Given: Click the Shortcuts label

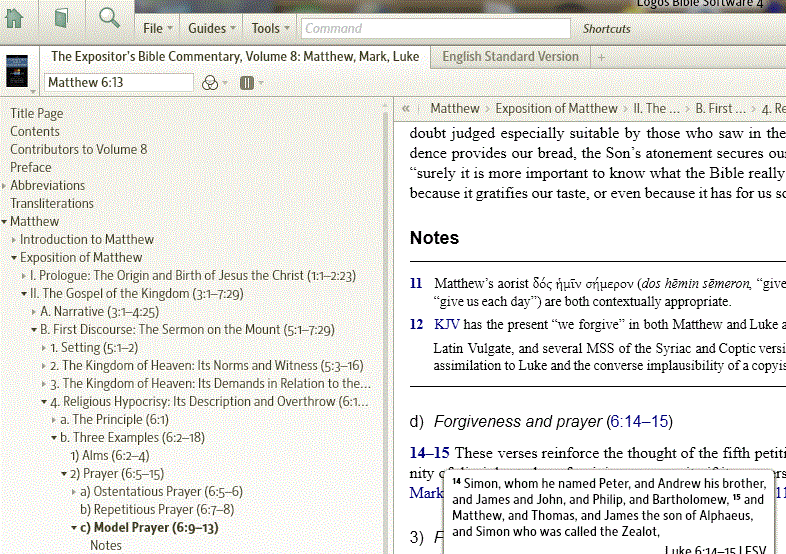Looking at the screenshot, I should coord(607,29).
